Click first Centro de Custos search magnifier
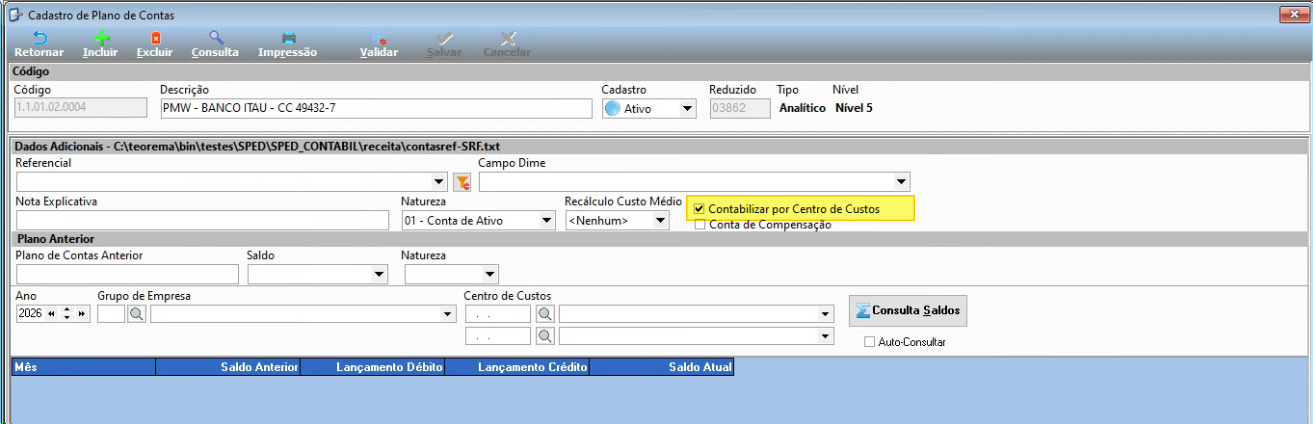 pos(545,314)
